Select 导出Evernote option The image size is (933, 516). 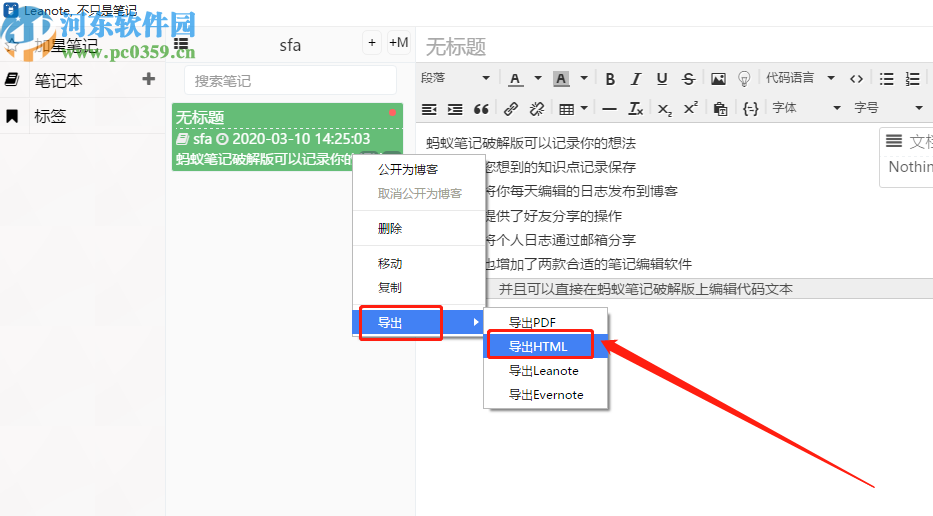coord(546,395)
